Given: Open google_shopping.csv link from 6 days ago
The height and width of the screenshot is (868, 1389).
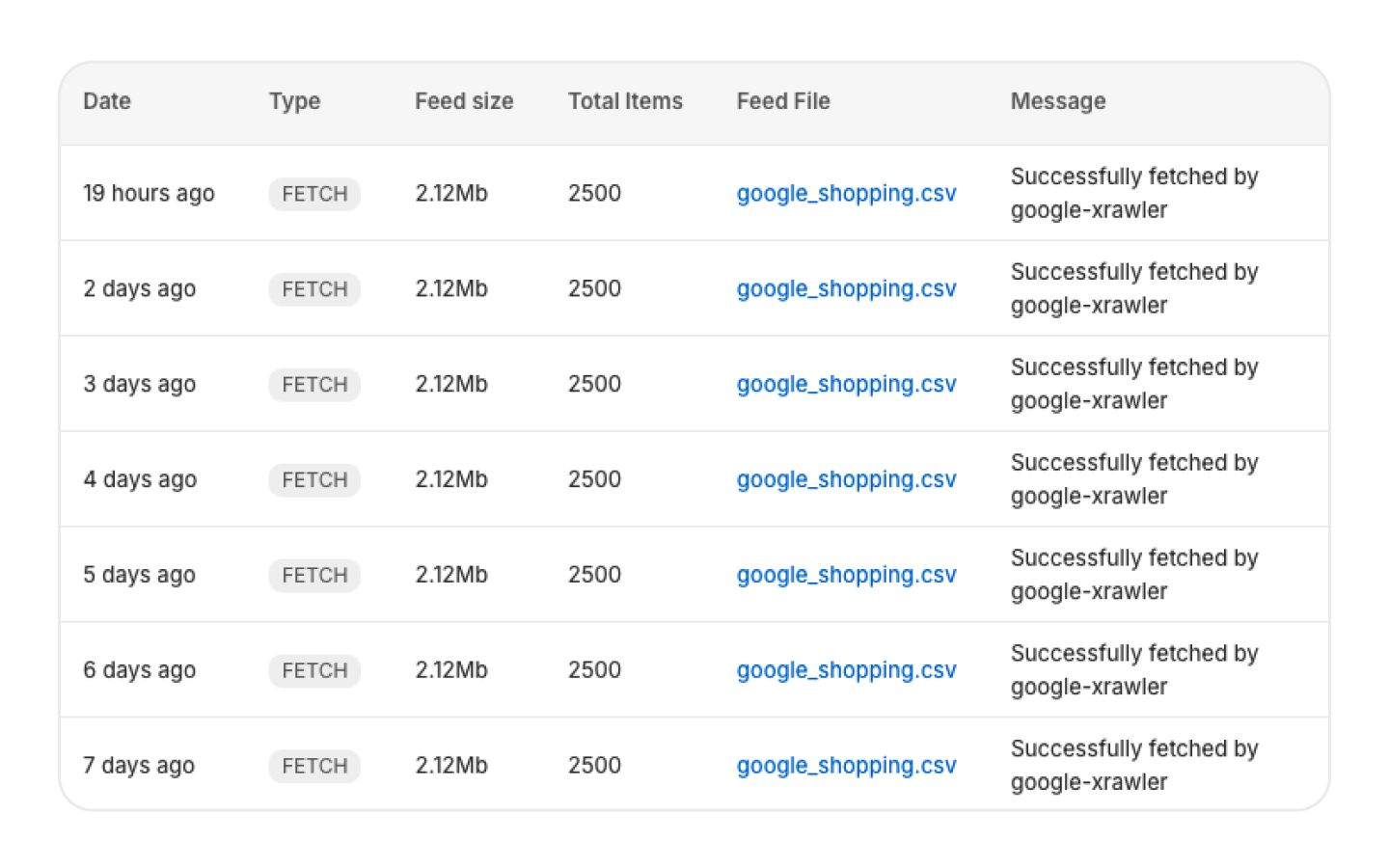Looking at the screenshot, I should (x=846, y=670).
